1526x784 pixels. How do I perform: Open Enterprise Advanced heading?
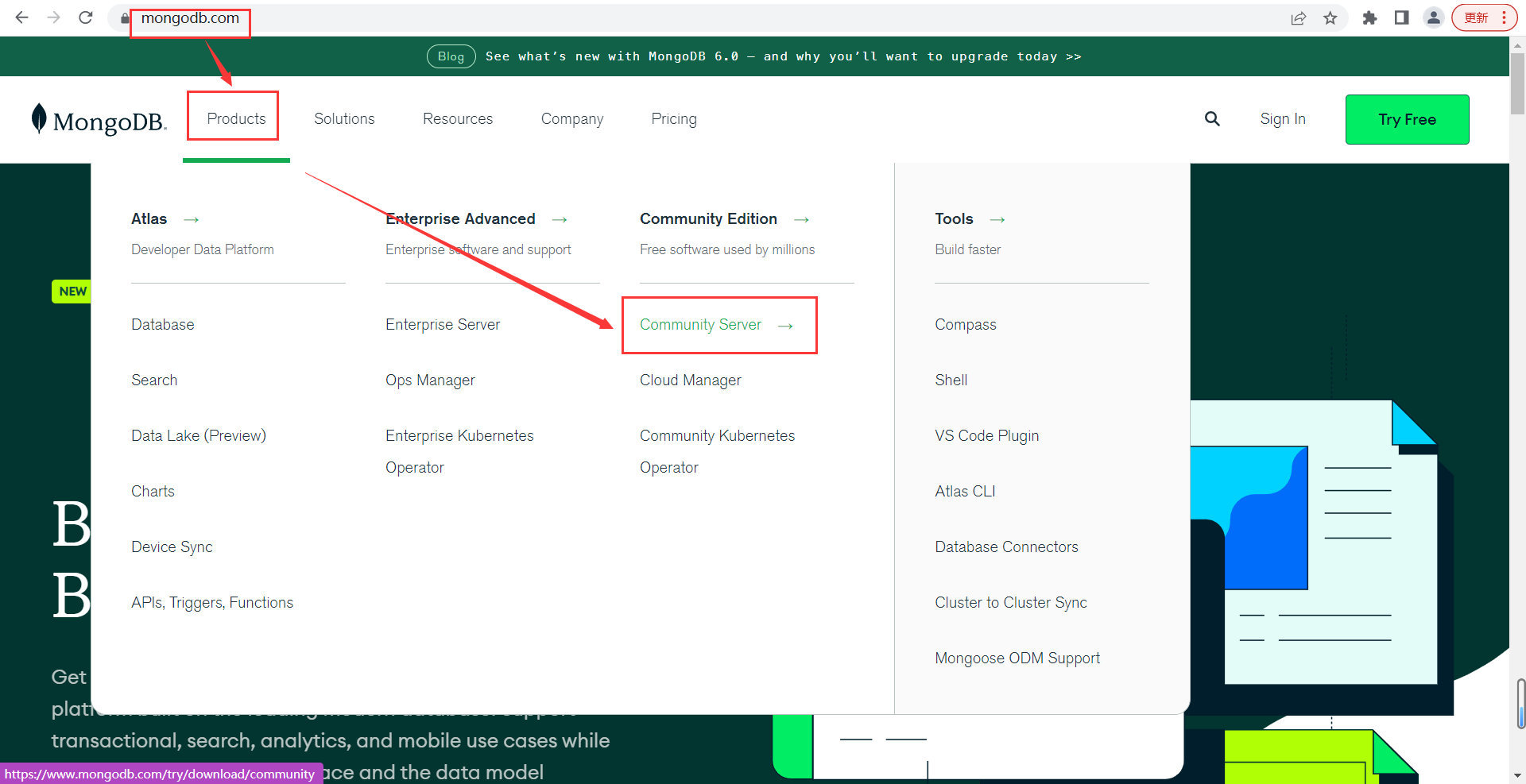[x=460, y=218]
